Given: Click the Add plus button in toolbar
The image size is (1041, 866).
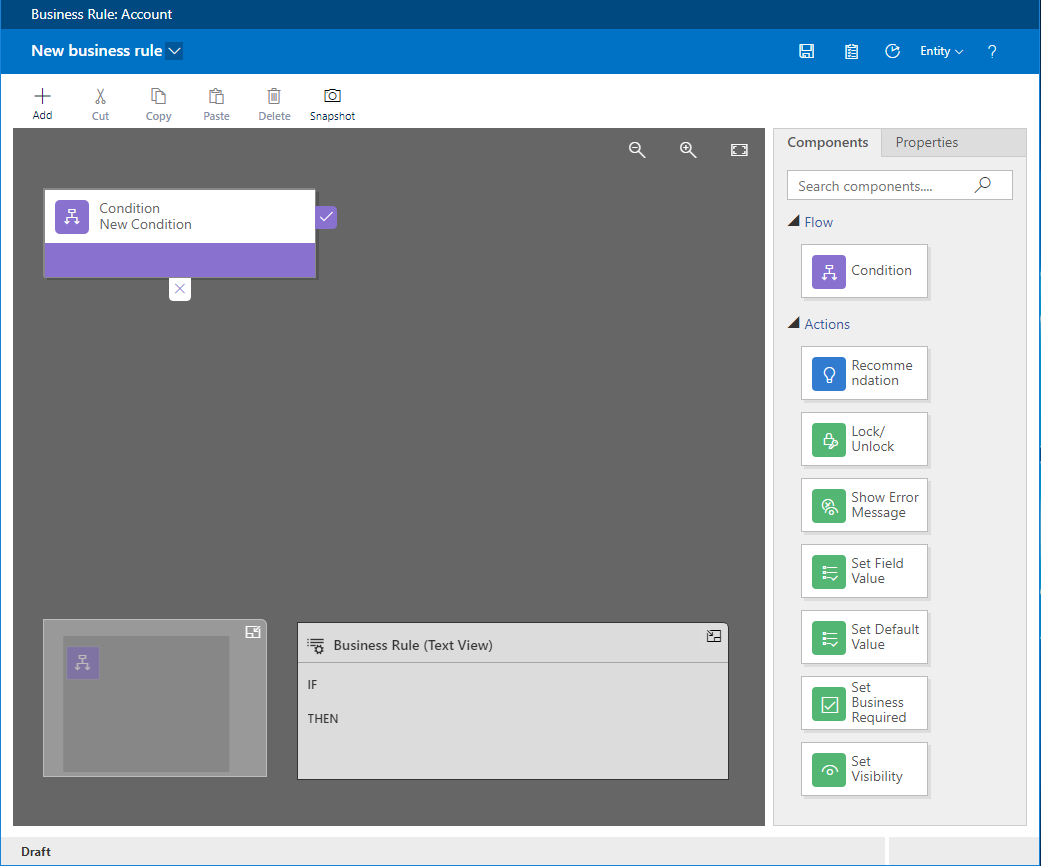Looking at the screenshot, I should [x=42, y=104].
